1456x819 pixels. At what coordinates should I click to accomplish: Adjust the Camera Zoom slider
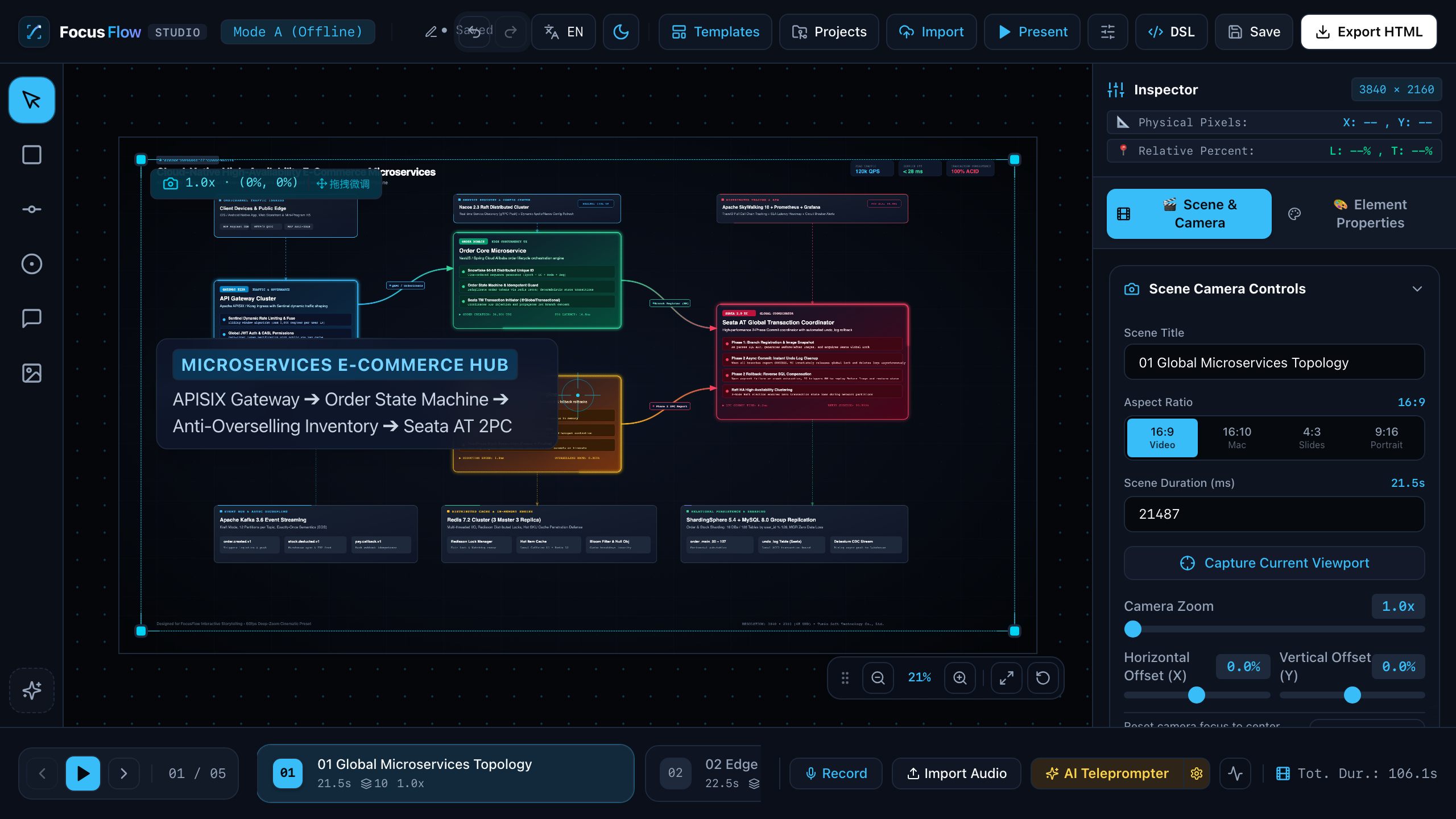pyautogui.click(x=1274, y=629)
